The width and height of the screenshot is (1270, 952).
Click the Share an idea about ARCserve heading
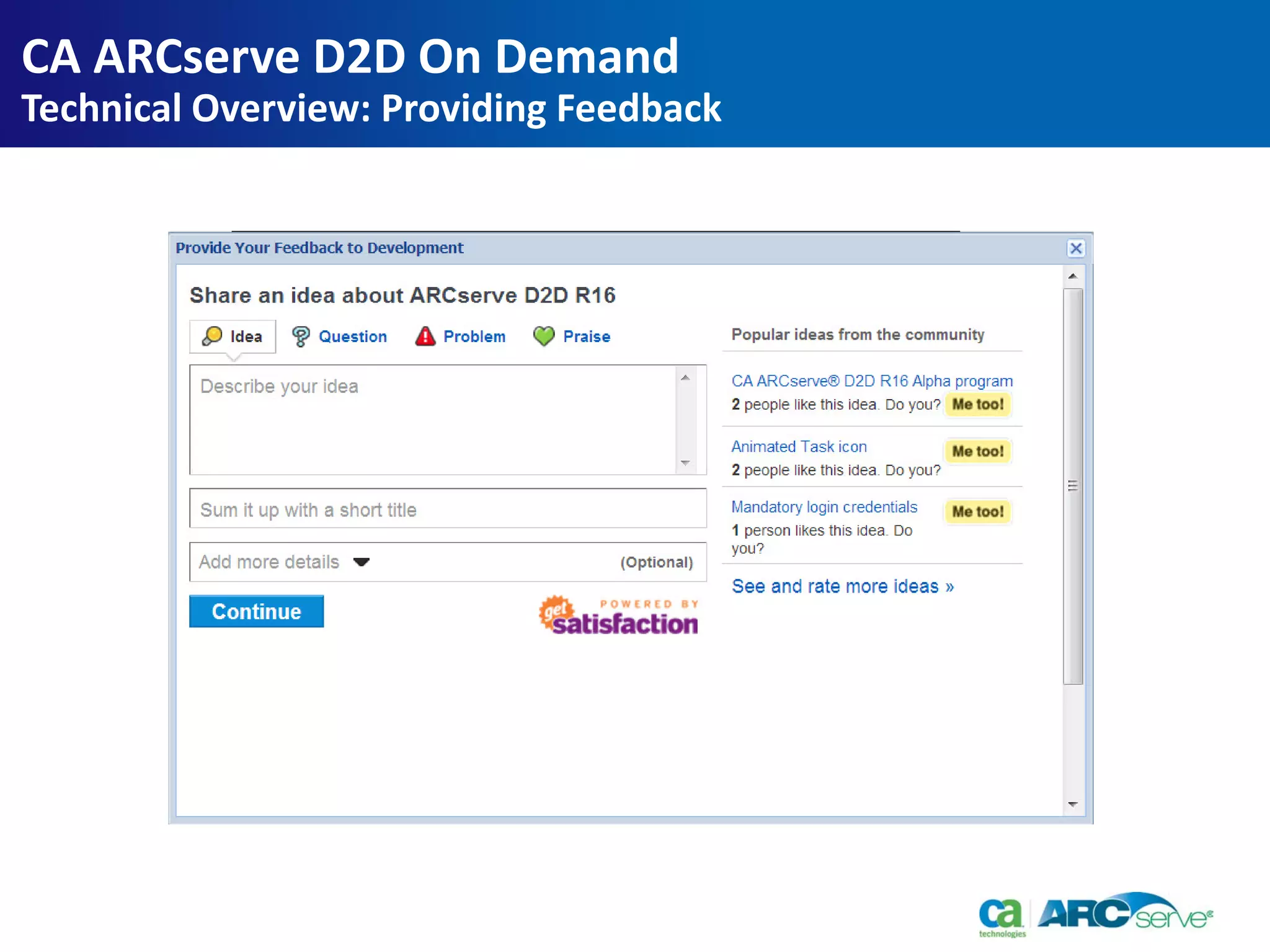(402, 296)
